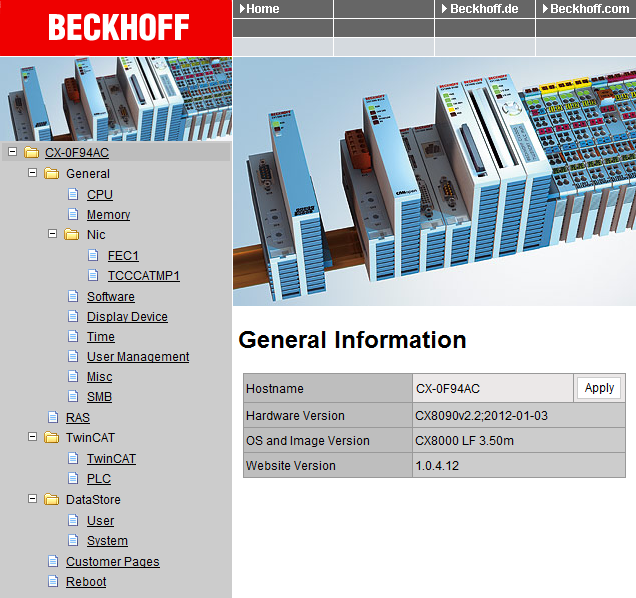Image resolution: width=636 pixels, height=598 pixels.
Task: Click the Hostname row label
Action: coord(275,389)
